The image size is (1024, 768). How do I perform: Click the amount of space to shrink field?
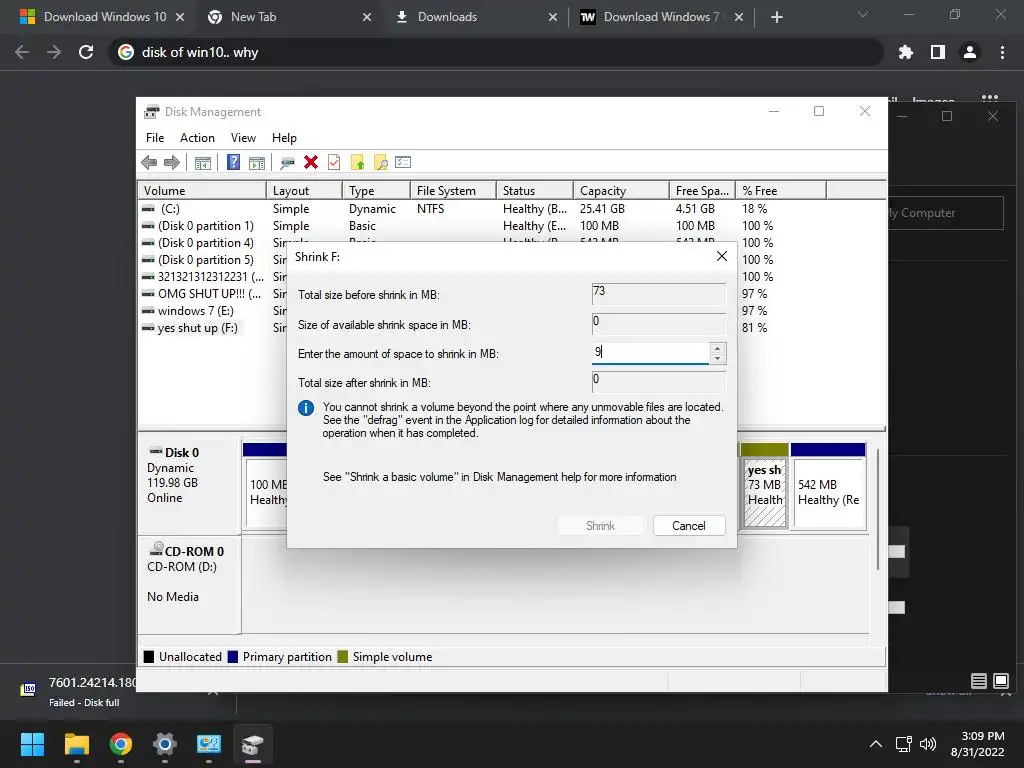pyautogui.click(x=650, y=353)
